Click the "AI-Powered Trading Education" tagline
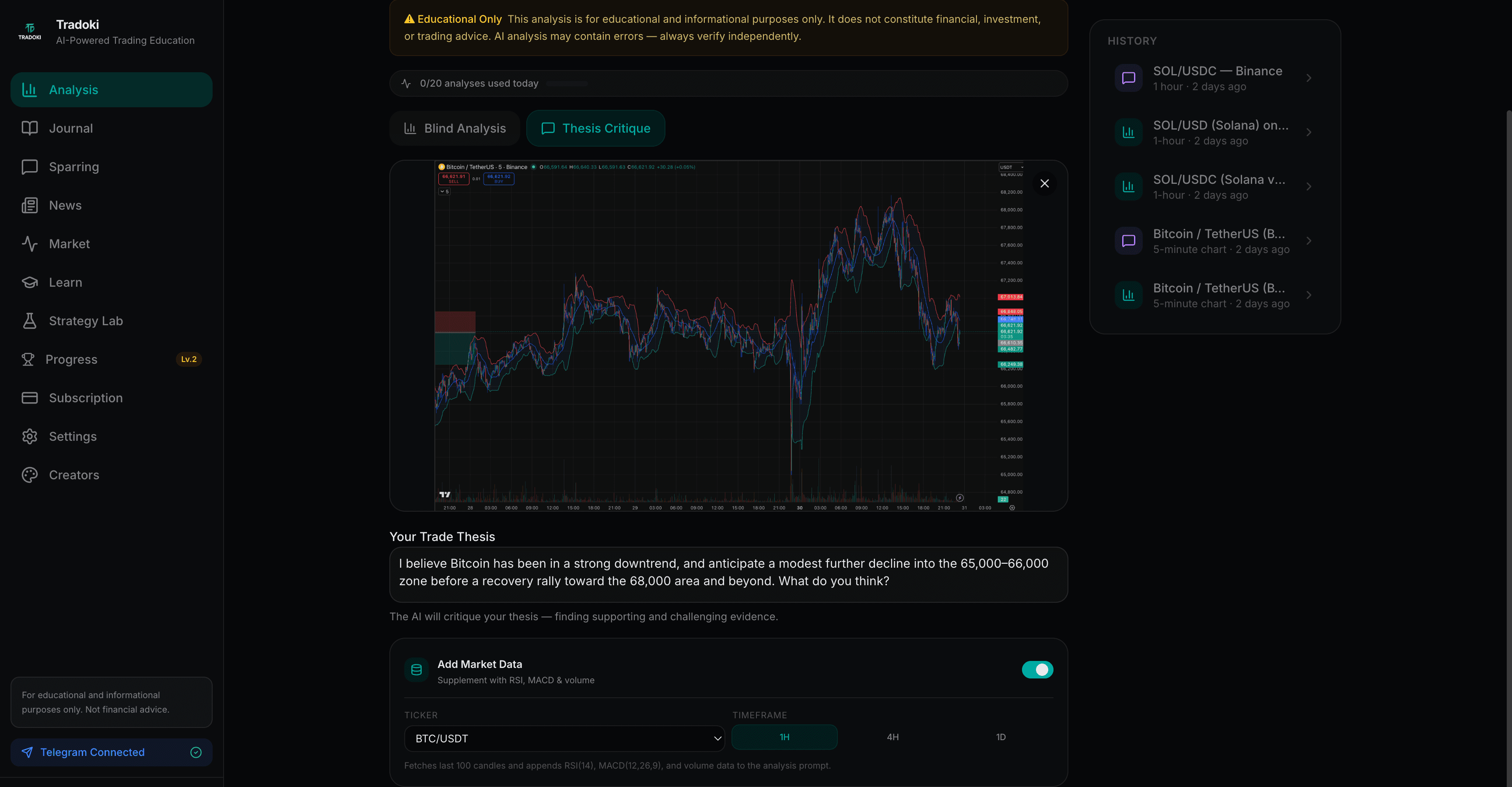1512x787 pixels. click(125, 41)
